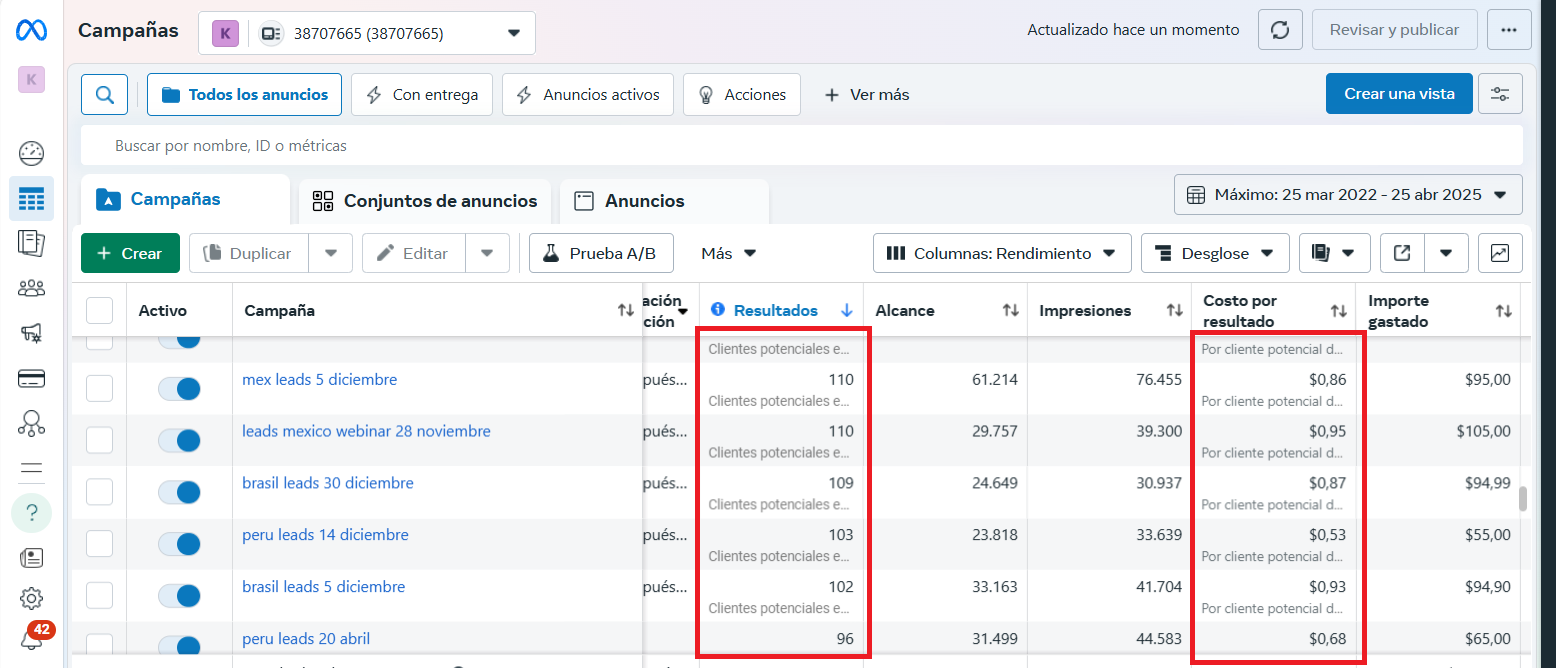Open the Audiences people icon
The height and width of the screenshot is (668, 1556).
click(x=31, y=288)
